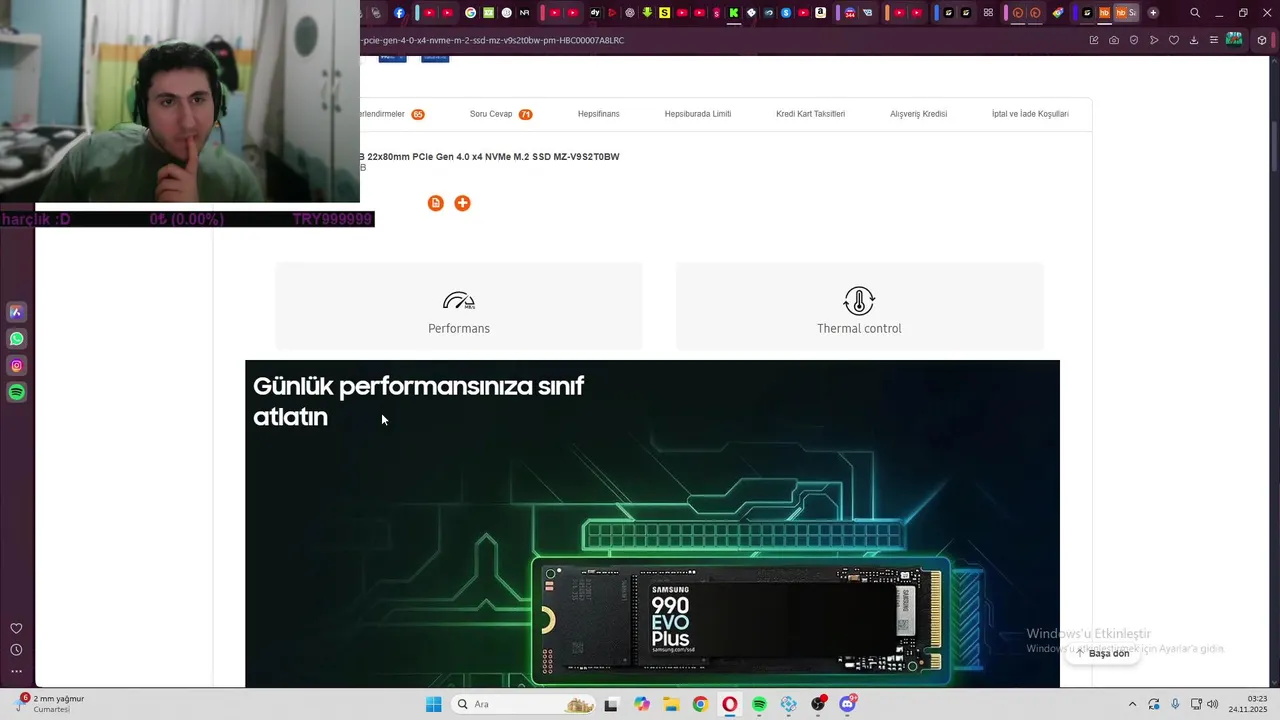This screenshot has height=720, width=1280.
Task: Click the Soru Cevap 71 count badge
Action: pyautogui.click(x=525, y=114)
